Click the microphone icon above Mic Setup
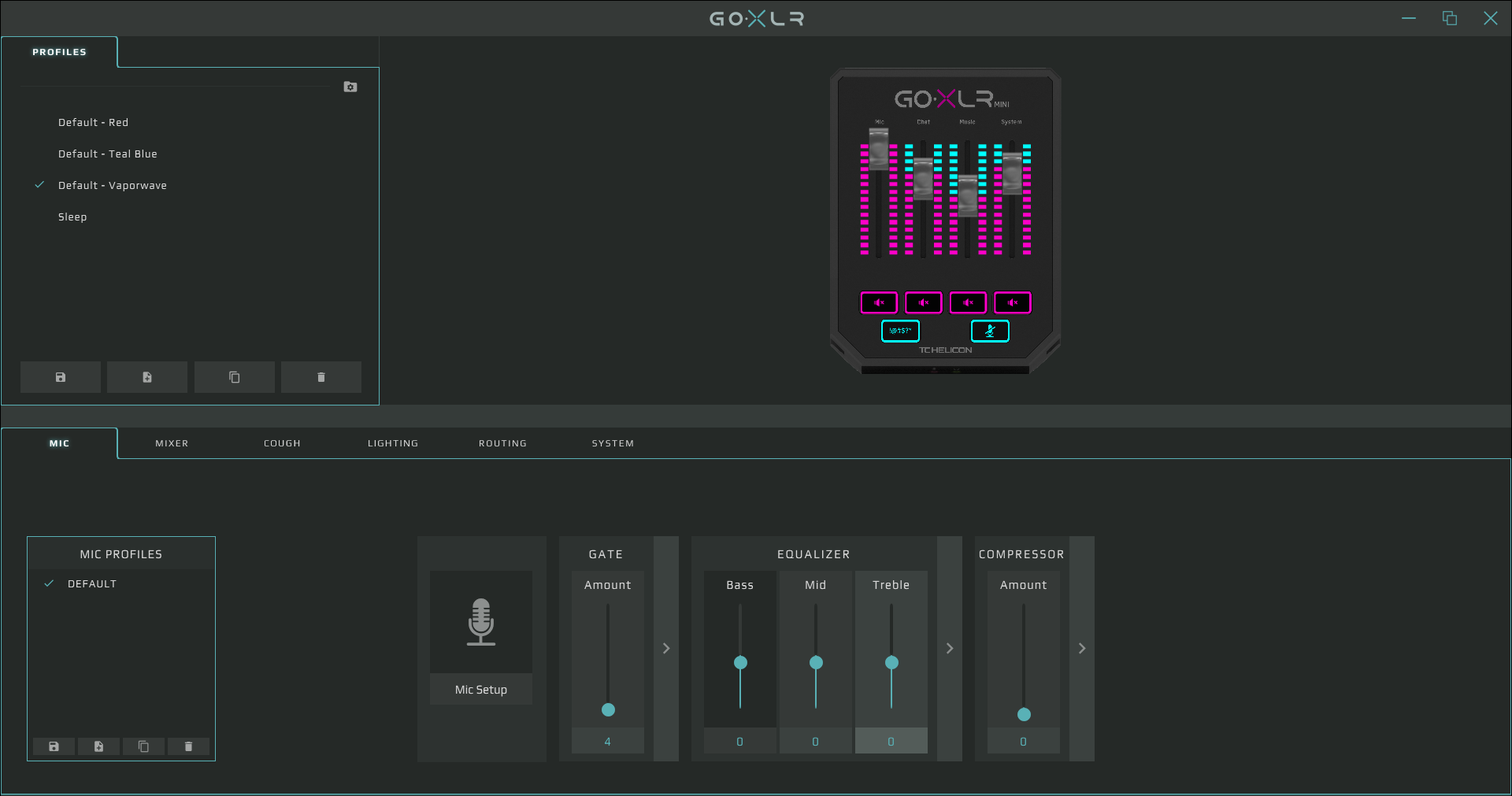Viewport: 1512px width, 796px height. click(x=480, y=621)
